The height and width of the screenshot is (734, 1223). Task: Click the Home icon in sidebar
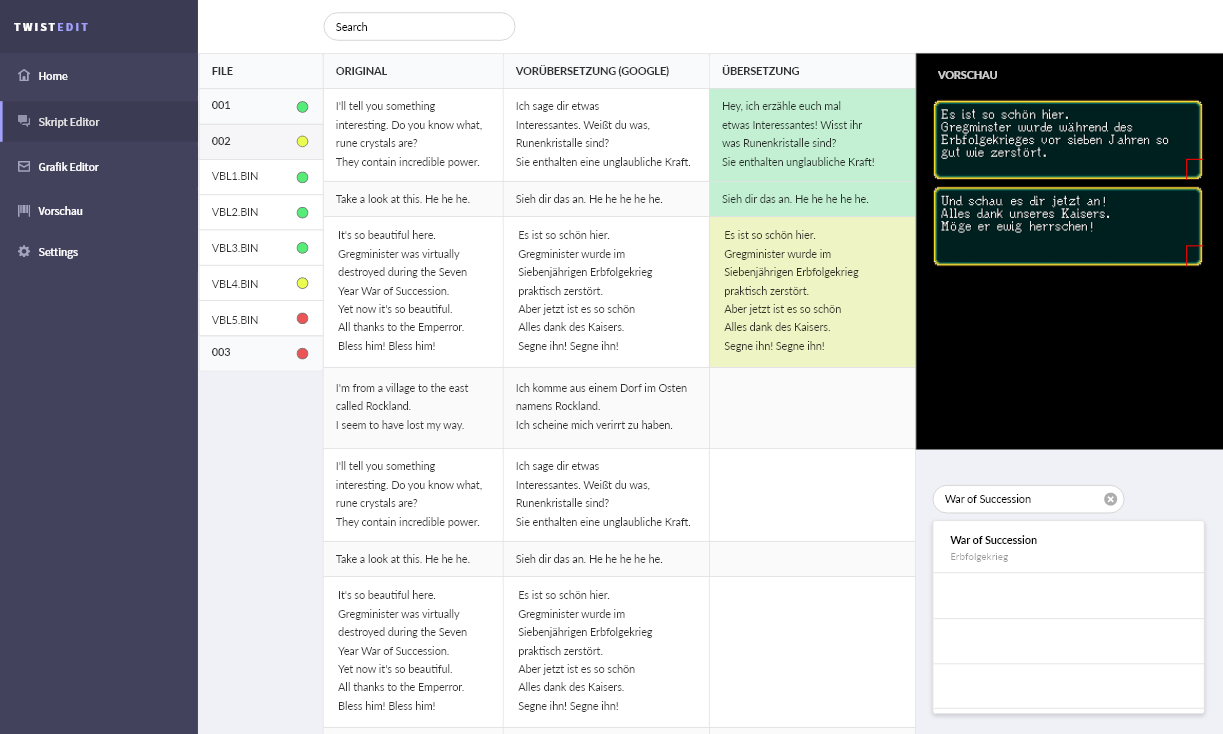point(24,76)
